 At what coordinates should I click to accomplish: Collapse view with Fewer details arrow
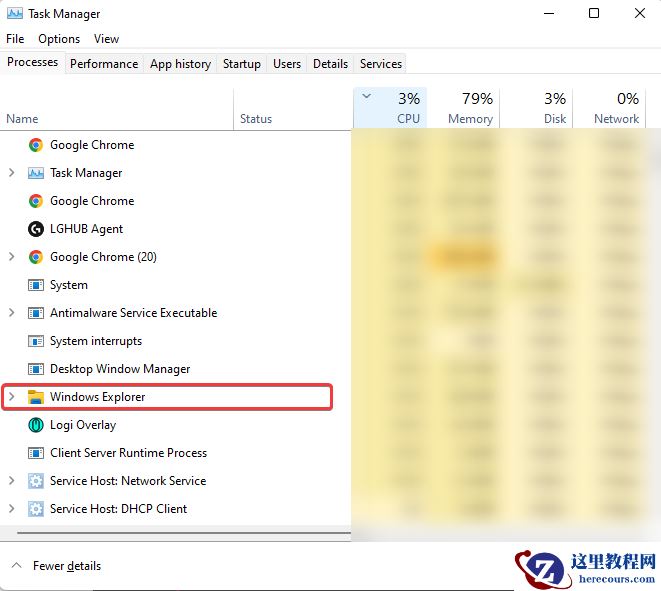tap(16, 565)
